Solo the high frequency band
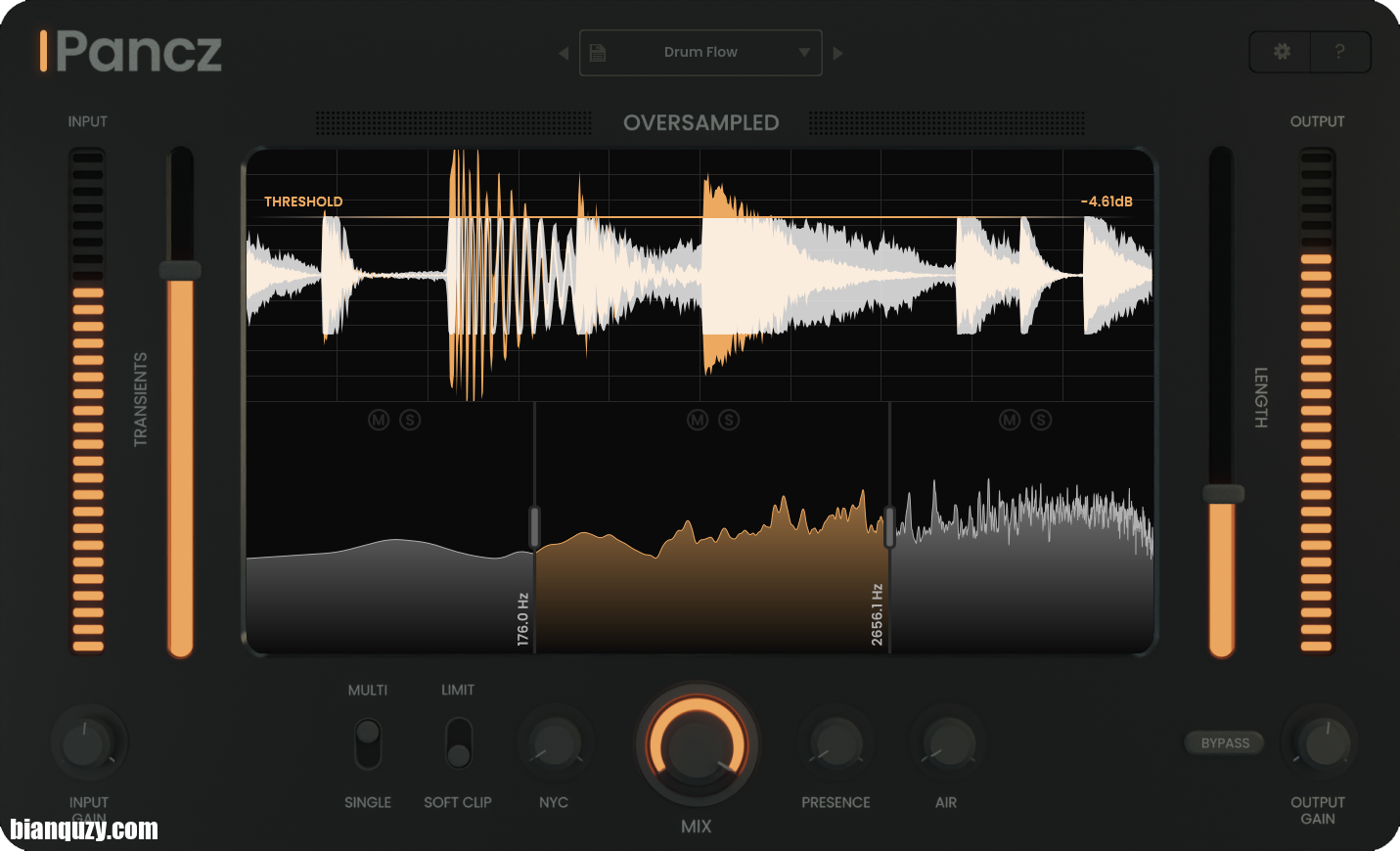Viewport: 1400px width, 851px height. click(x=1041, y=420)
